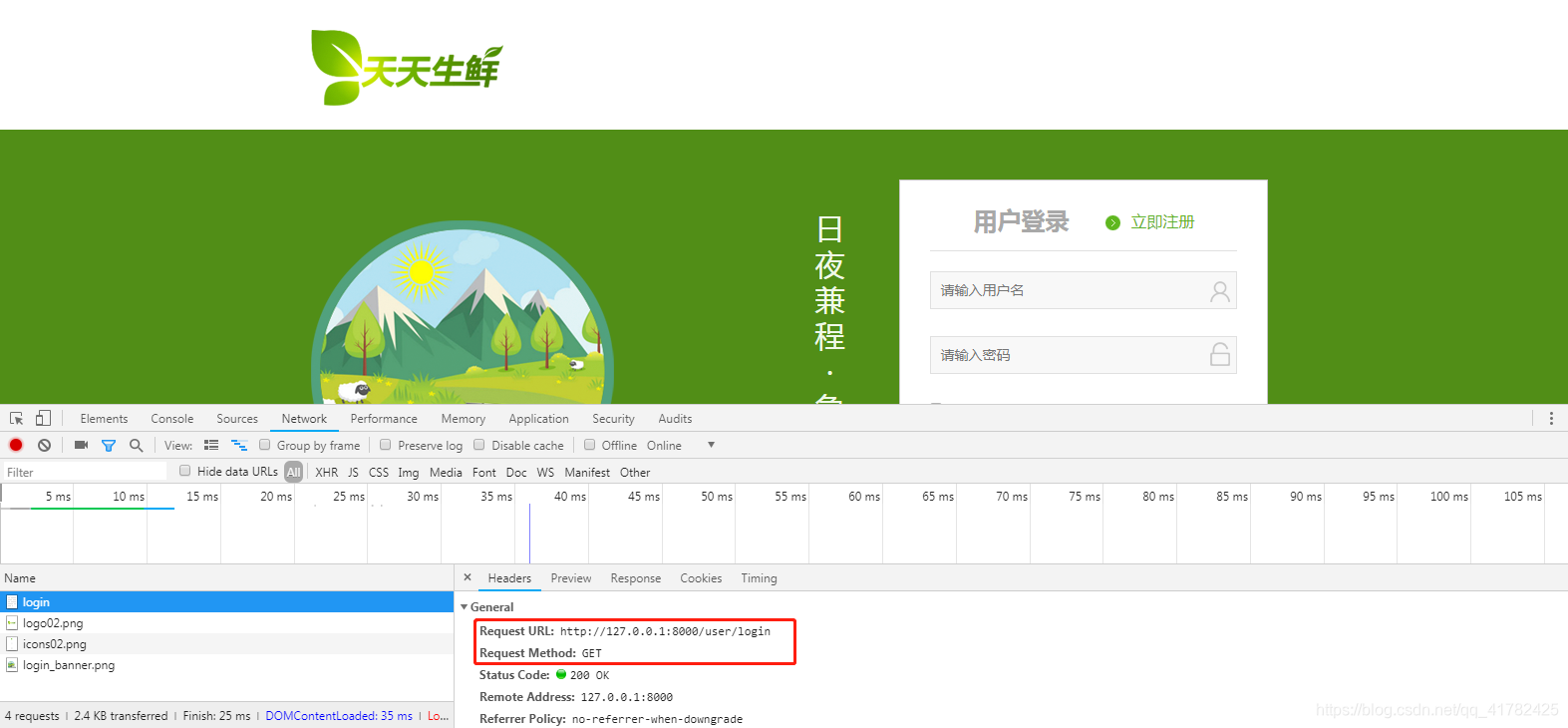Open the DevTools three-dot menu
The image size is (1568, 728).
tap(1551, 419)
